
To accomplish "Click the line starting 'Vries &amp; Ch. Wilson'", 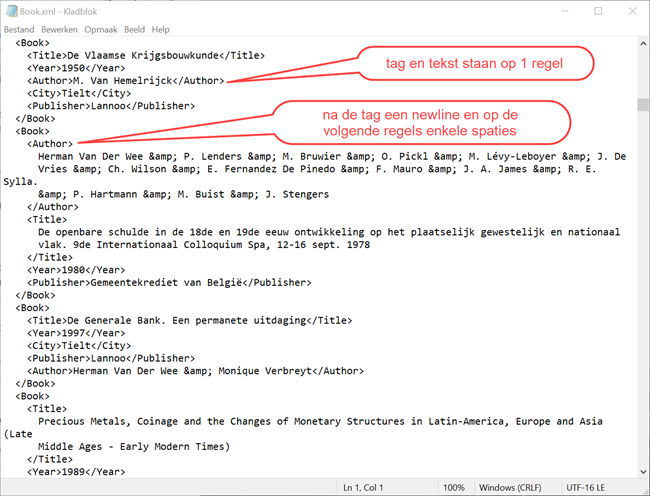I will coord(317,169).
